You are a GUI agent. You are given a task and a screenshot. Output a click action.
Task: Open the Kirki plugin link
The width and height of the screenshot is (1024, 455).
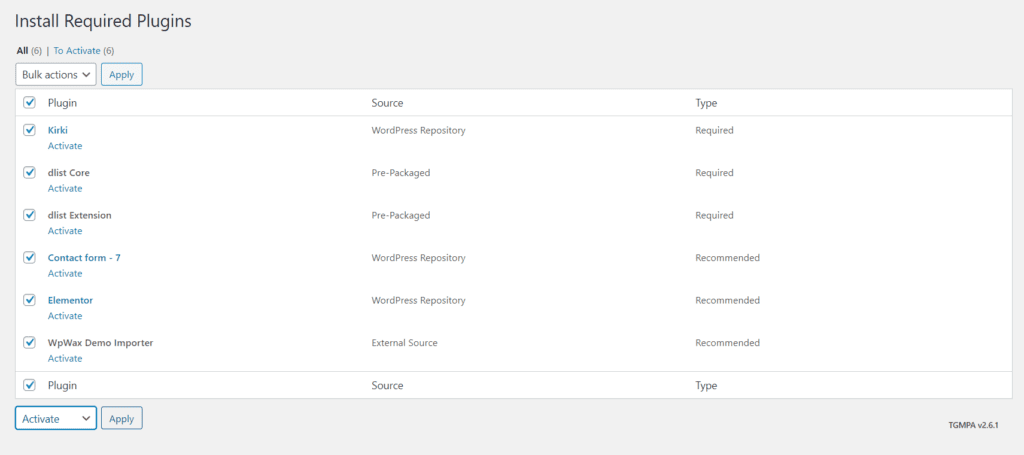pyautogui.click(x=57, y=130)
